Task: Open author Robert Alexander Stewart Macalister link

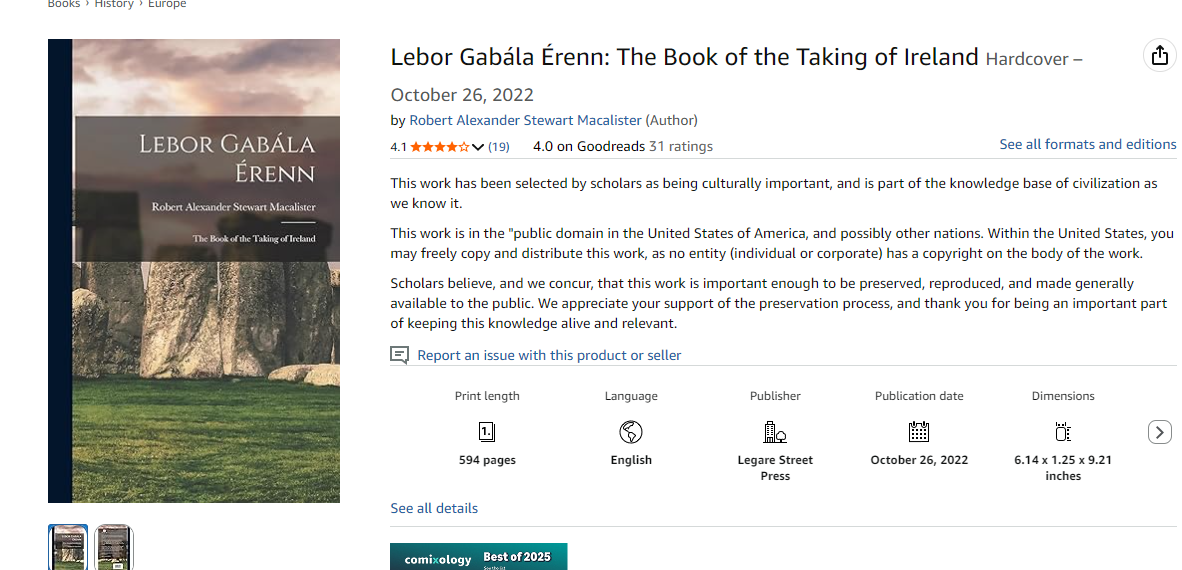Action: point(525,120)
